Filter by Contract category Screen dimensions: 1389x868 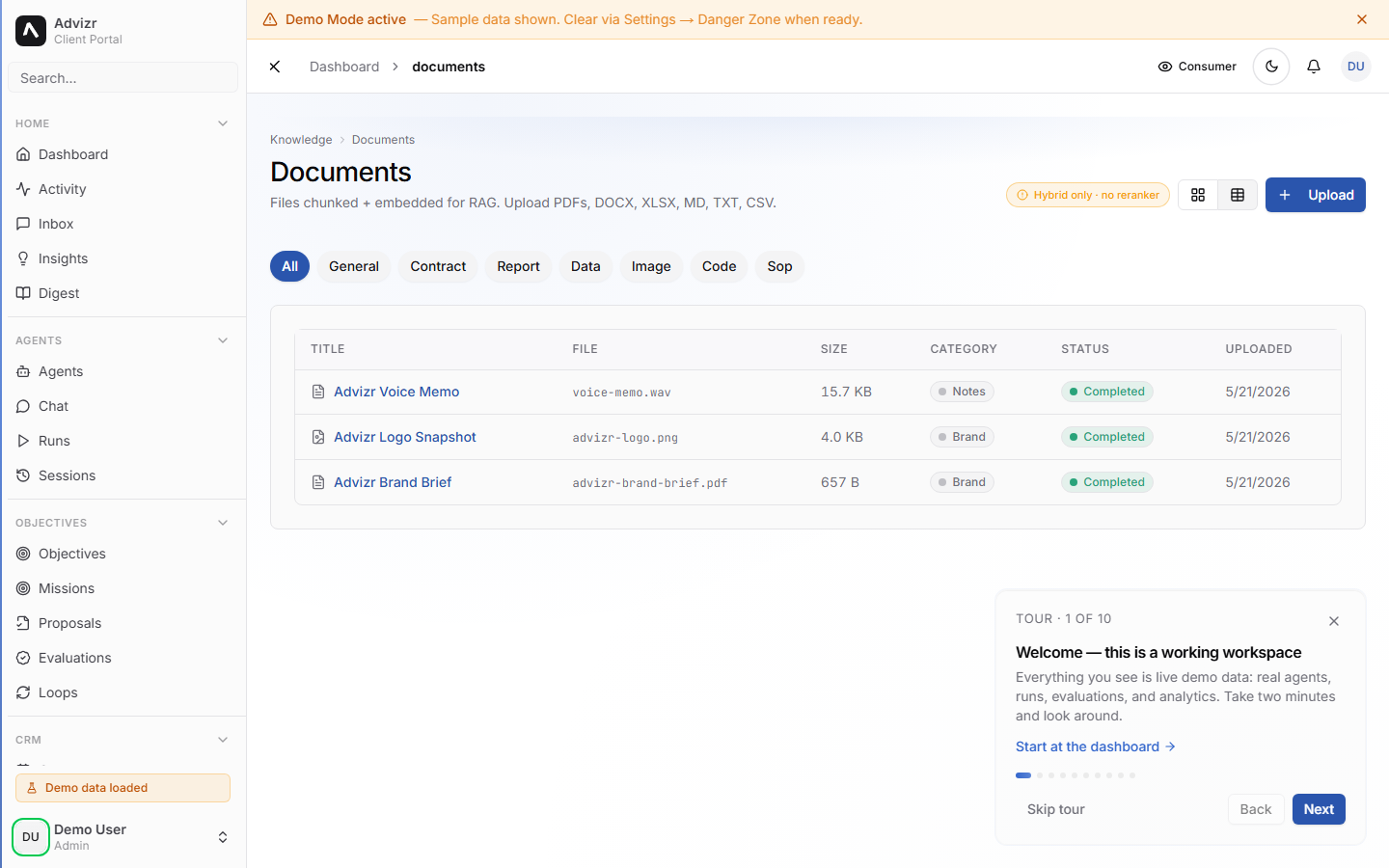438,266
